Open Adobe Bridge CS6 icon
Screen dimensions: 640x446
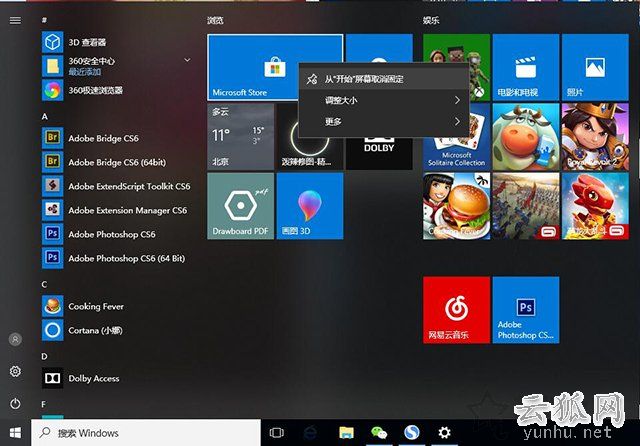[53, 138]
